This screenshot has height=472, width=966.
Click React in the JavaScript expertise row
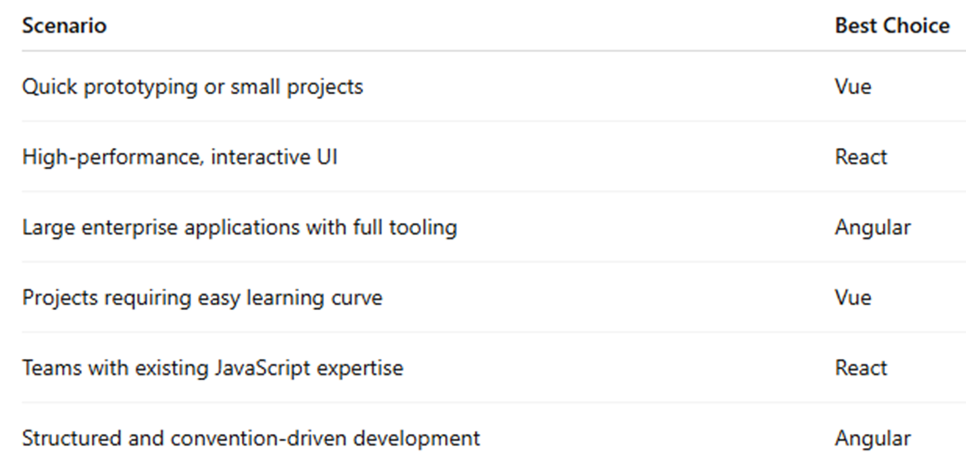tap(861, 368)
